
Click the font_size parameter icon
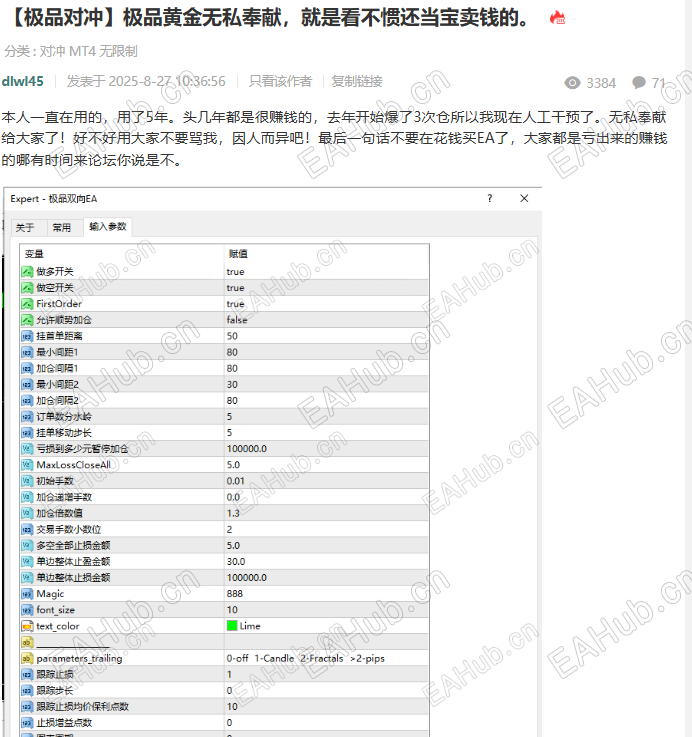click(27, 610)
